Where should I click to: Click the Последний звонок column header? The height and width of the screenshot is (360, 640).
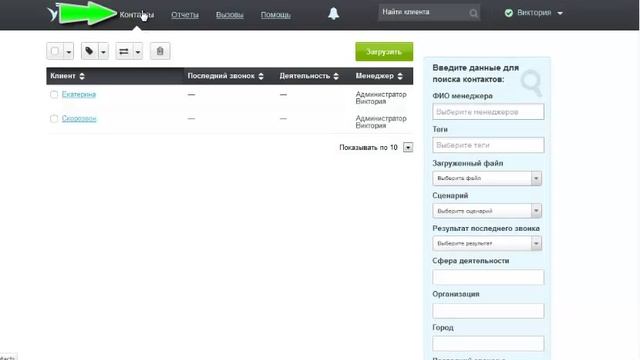pos(221,76)
